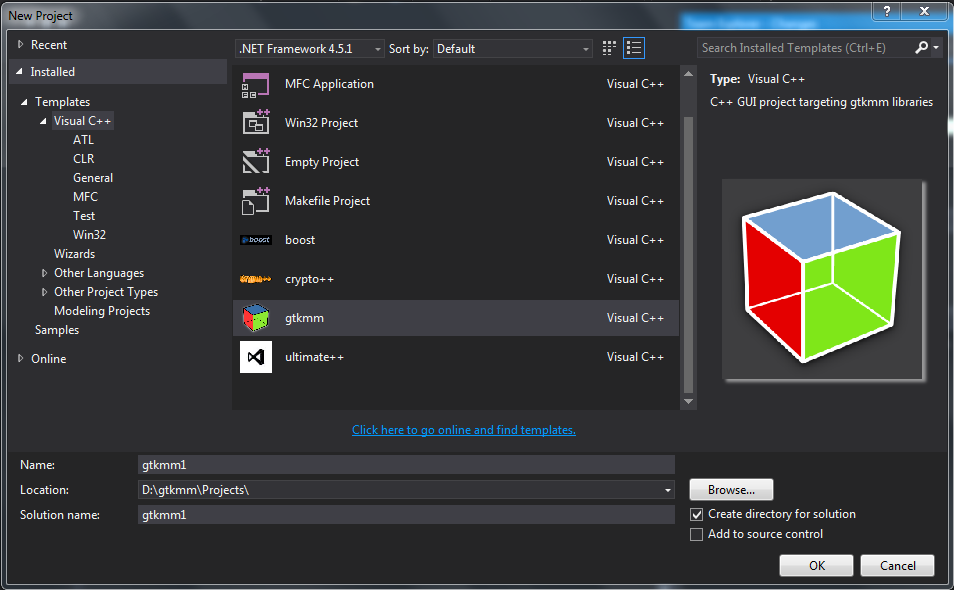
Task: Collapse the Templates tree node
Action: tap(24, 102)
